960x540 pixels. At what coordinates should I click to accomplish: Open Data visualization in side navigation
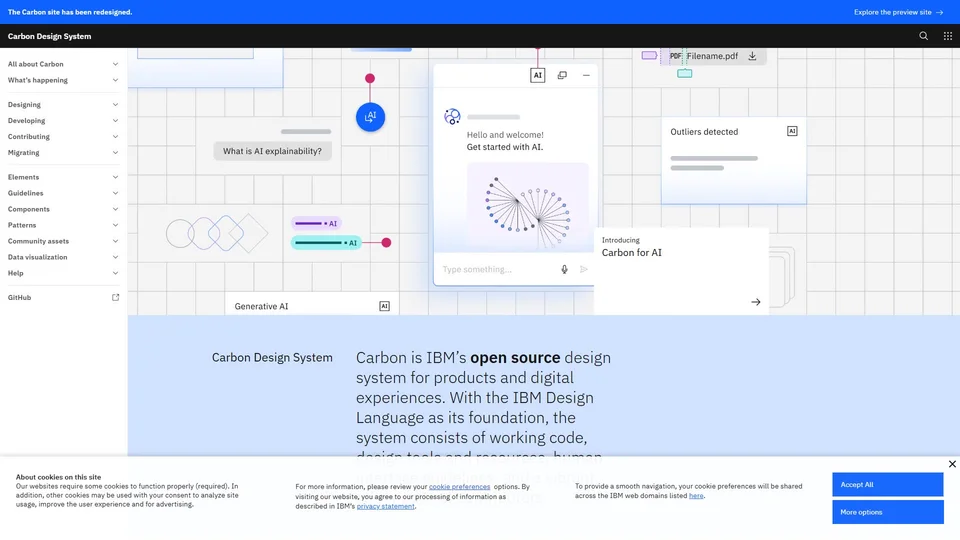(64, 257)
